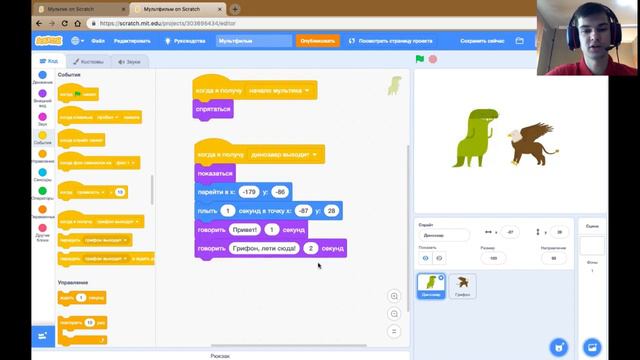Open the folder icon in Scratch menu bar
This screenshot has height=360, width=640.
(519, 41)
